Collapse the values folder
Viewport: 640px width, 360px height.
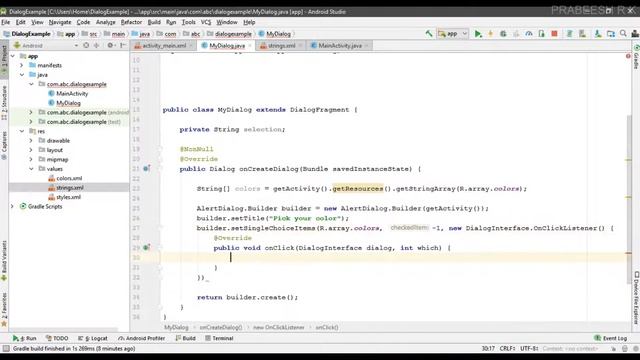point(31,169)
